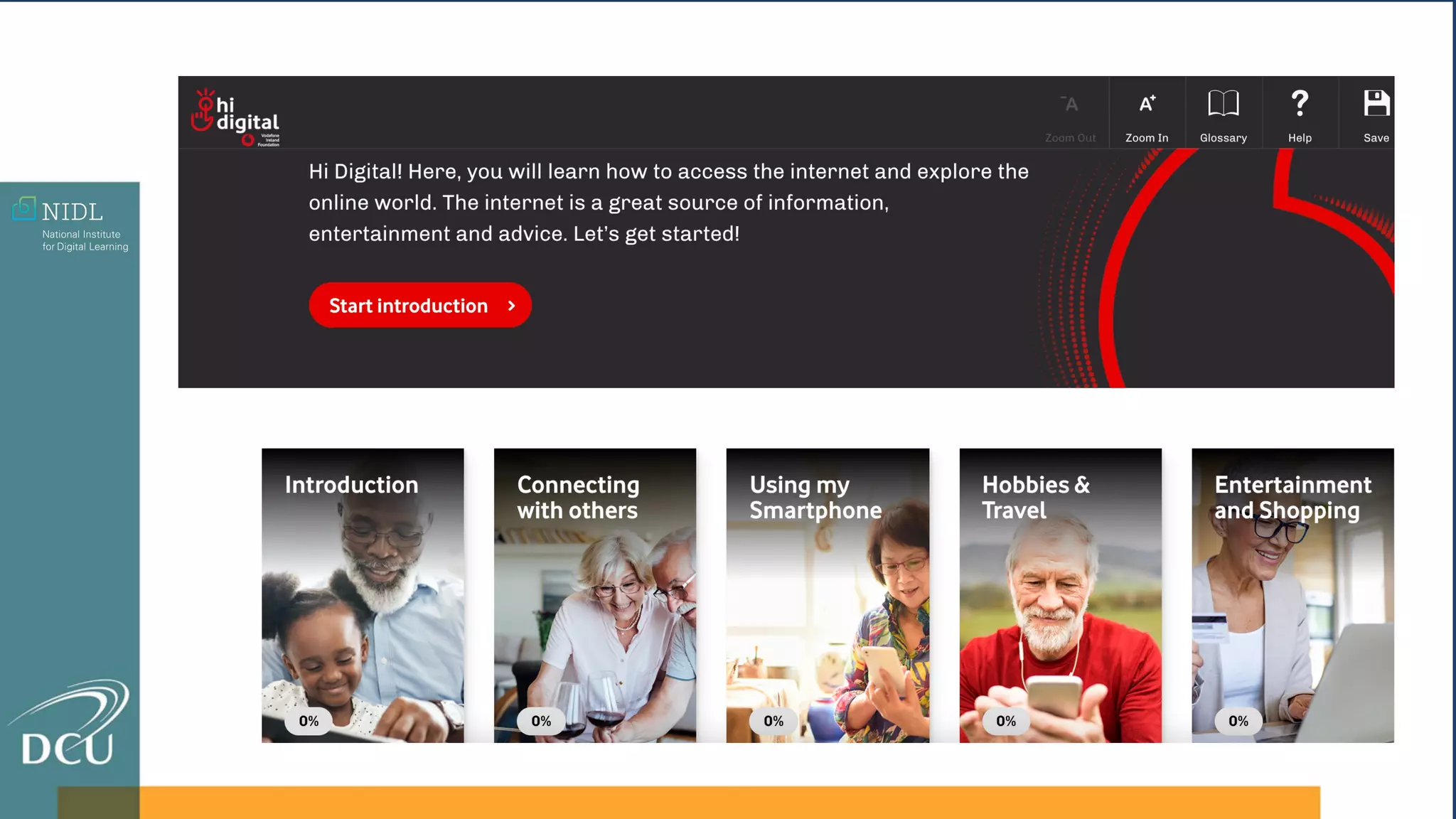The image size is (1456, 819).
Task: Click the hi digital logo
Action: pos(235,117)
